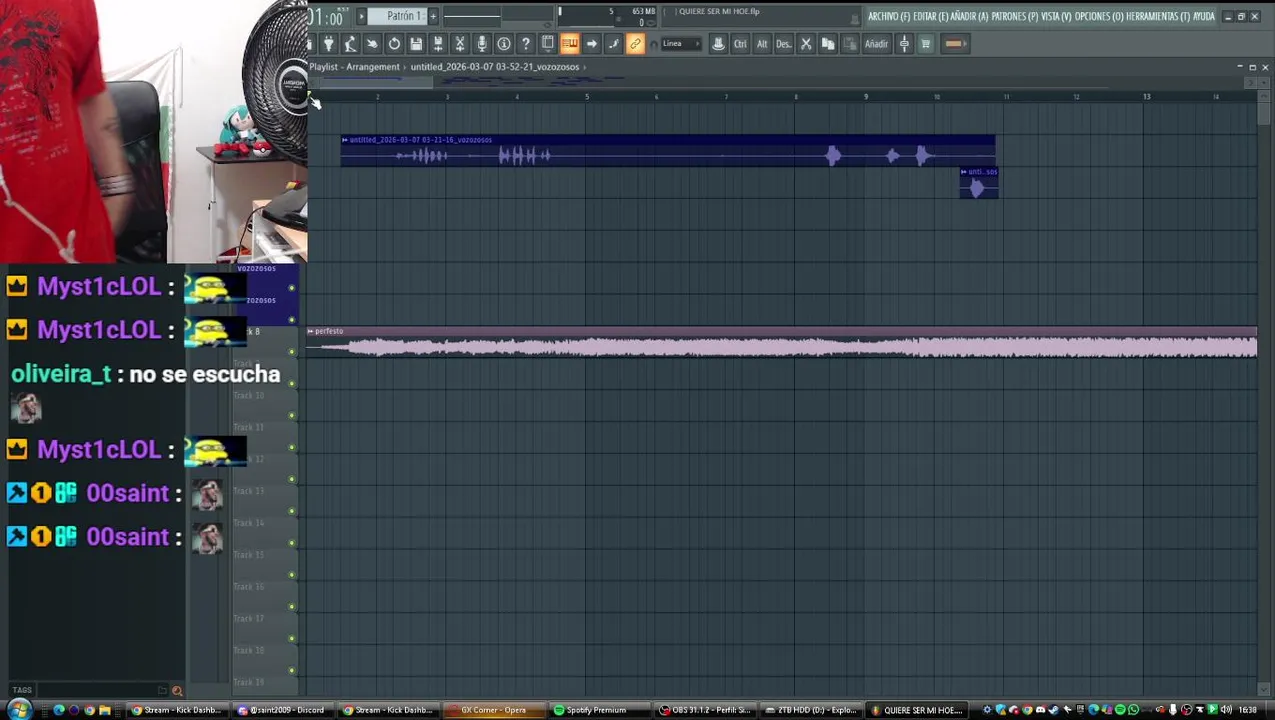Open the Discord window from taskbar

coord(283,710)
